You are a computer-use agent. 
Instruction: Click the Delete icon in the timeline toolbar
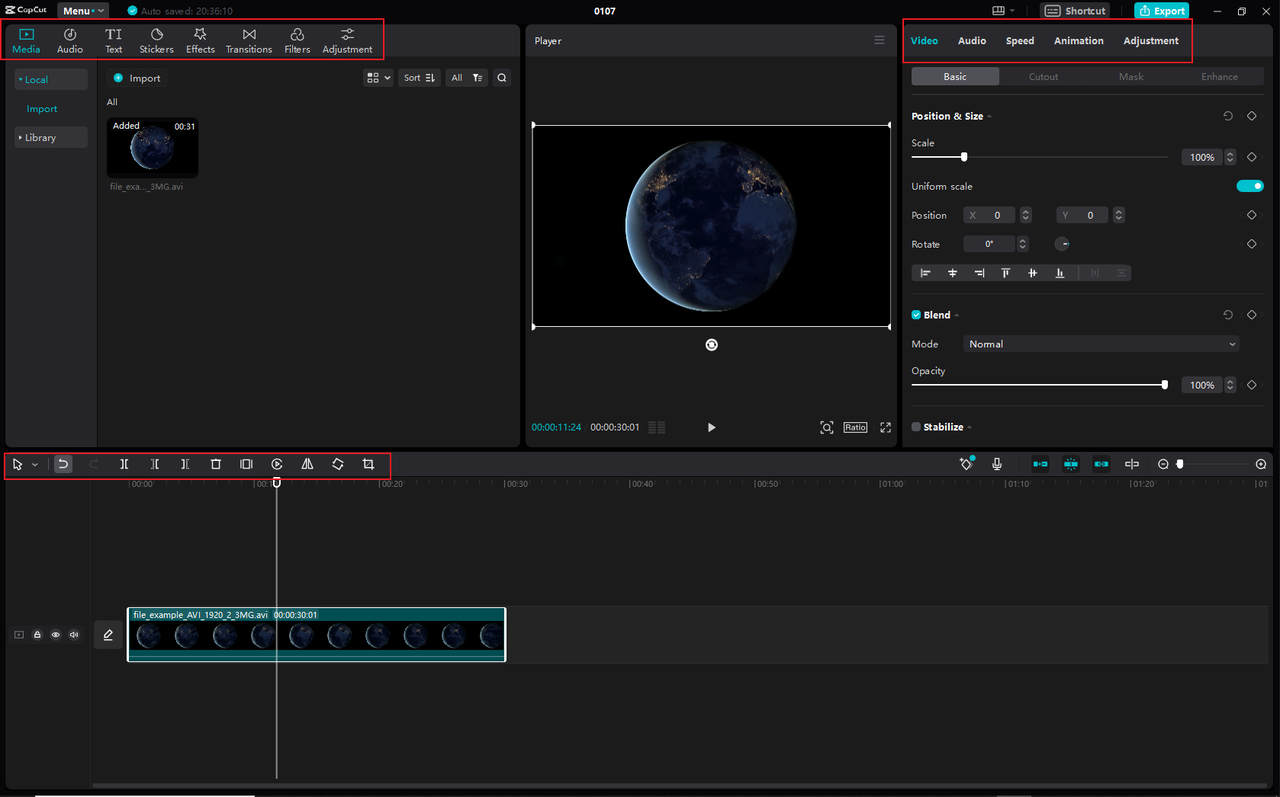pos(215,464)
